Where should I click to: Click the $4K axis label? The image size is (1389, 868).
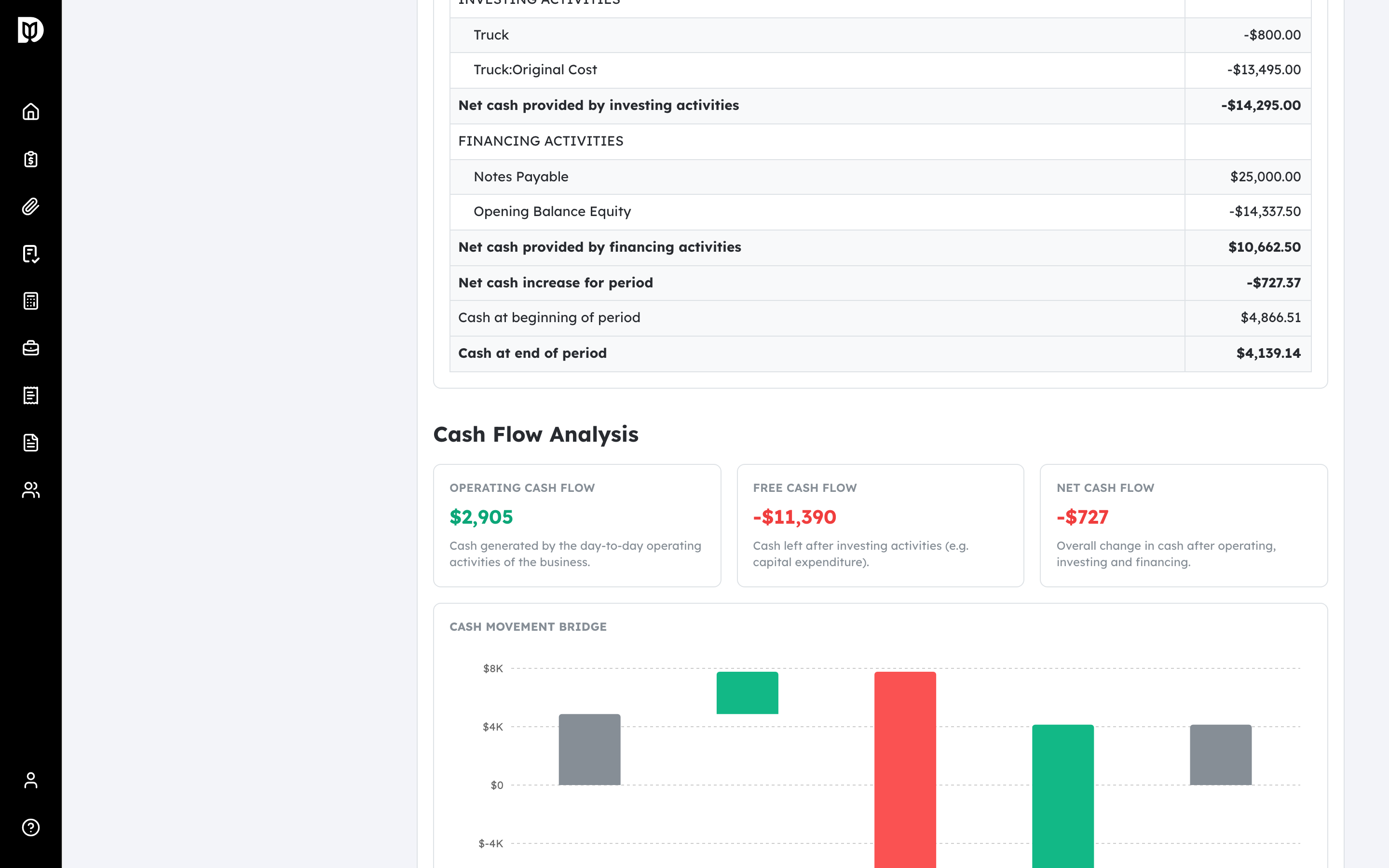[x=493, y=727]
